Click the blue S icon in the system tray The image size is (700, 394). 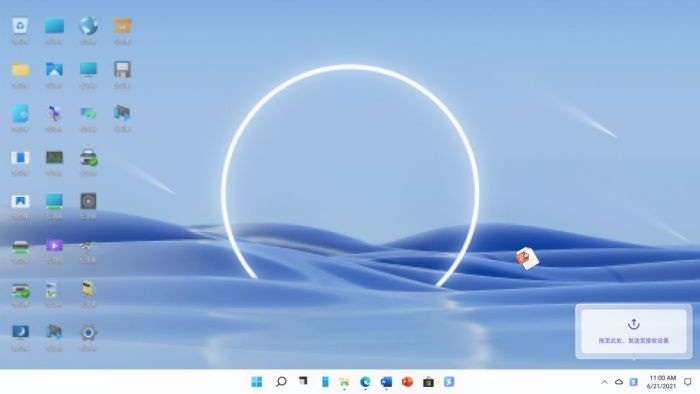633,382
